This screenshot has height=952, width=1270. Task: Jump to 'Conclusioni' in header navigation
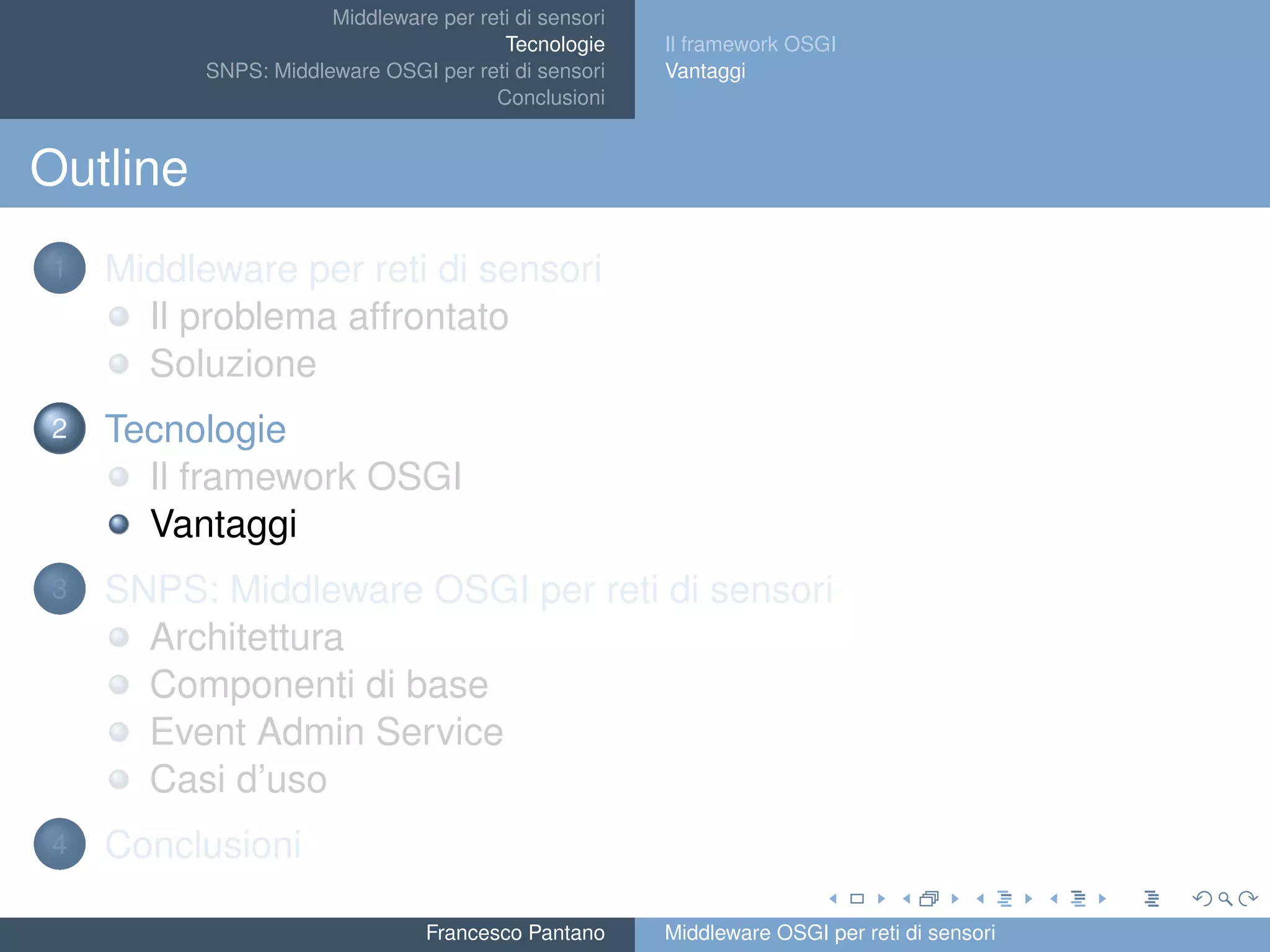coord(551,97)
